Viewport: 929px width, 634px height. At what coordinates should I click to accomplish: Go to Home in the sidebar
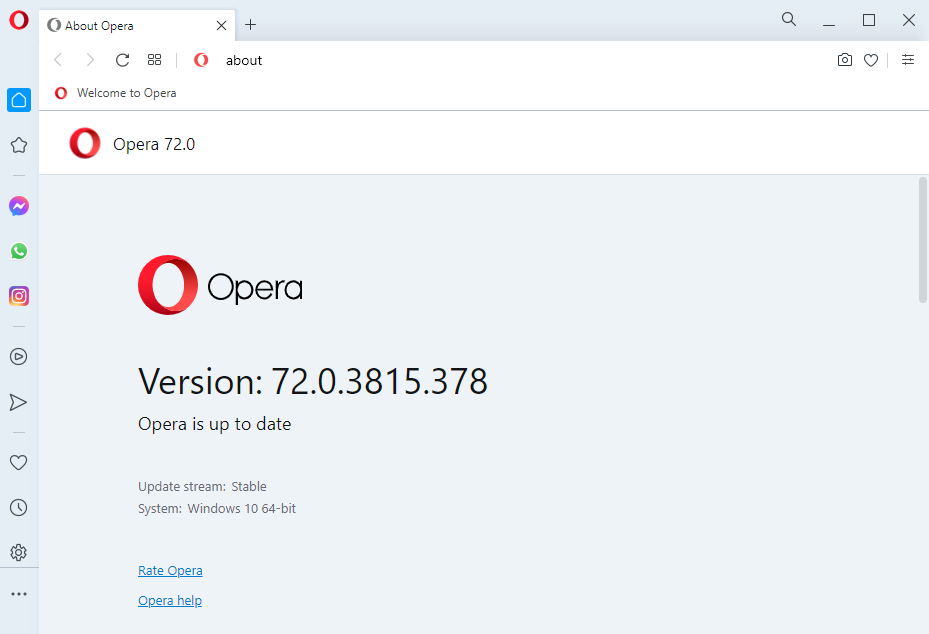tap(19, 100)
